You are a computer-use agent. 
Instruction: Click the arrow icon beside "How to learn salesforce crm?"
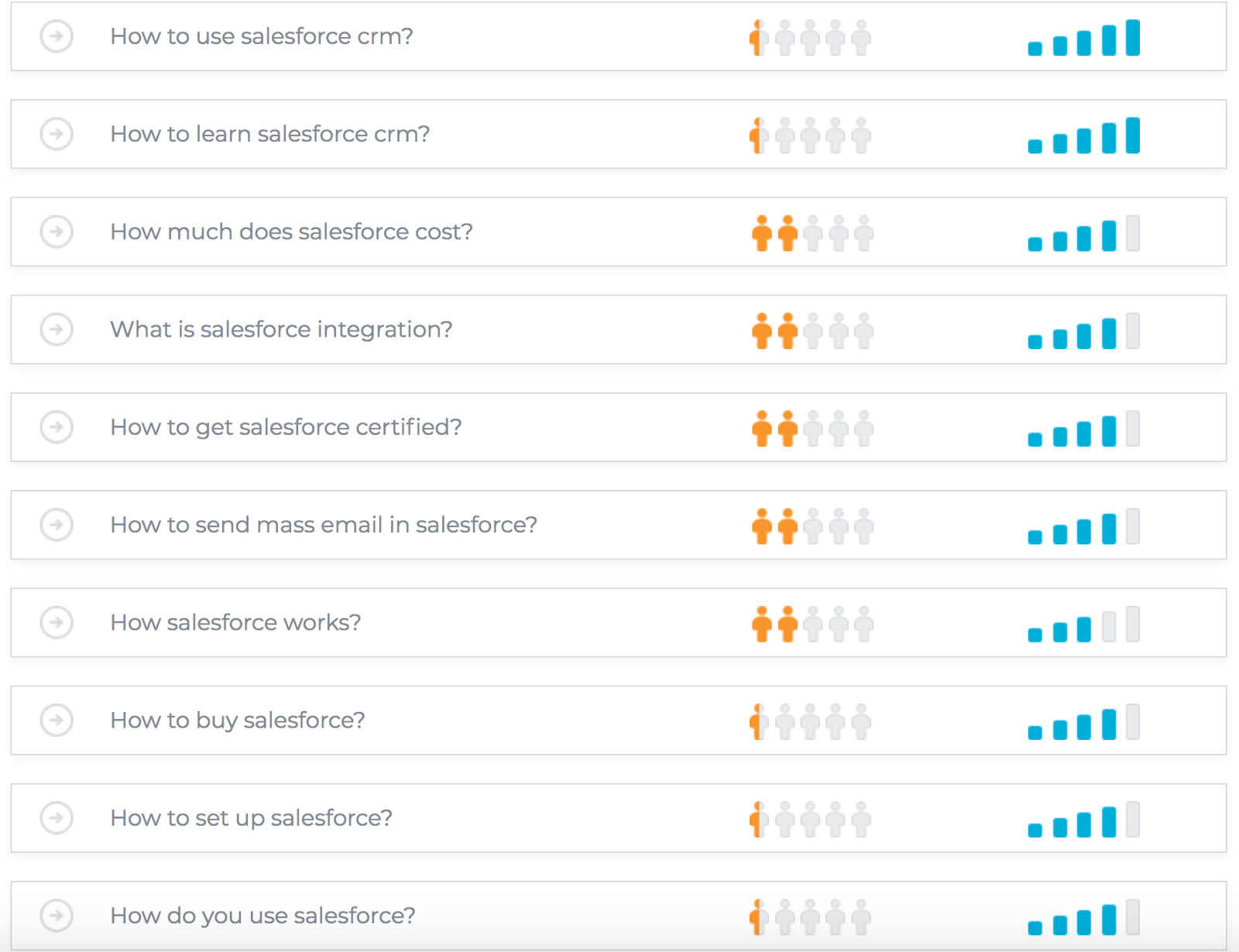coord(56,134)
